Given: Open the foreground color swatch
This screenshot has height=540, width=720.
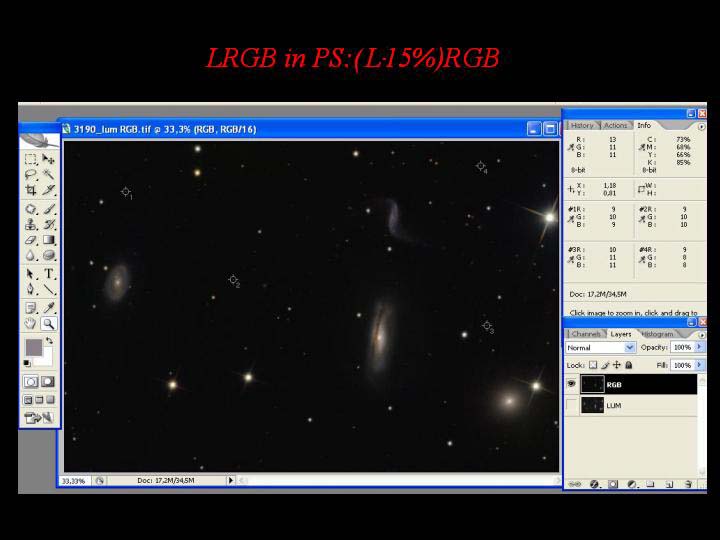Looking at the screenshot, I should tap(34, 348).
